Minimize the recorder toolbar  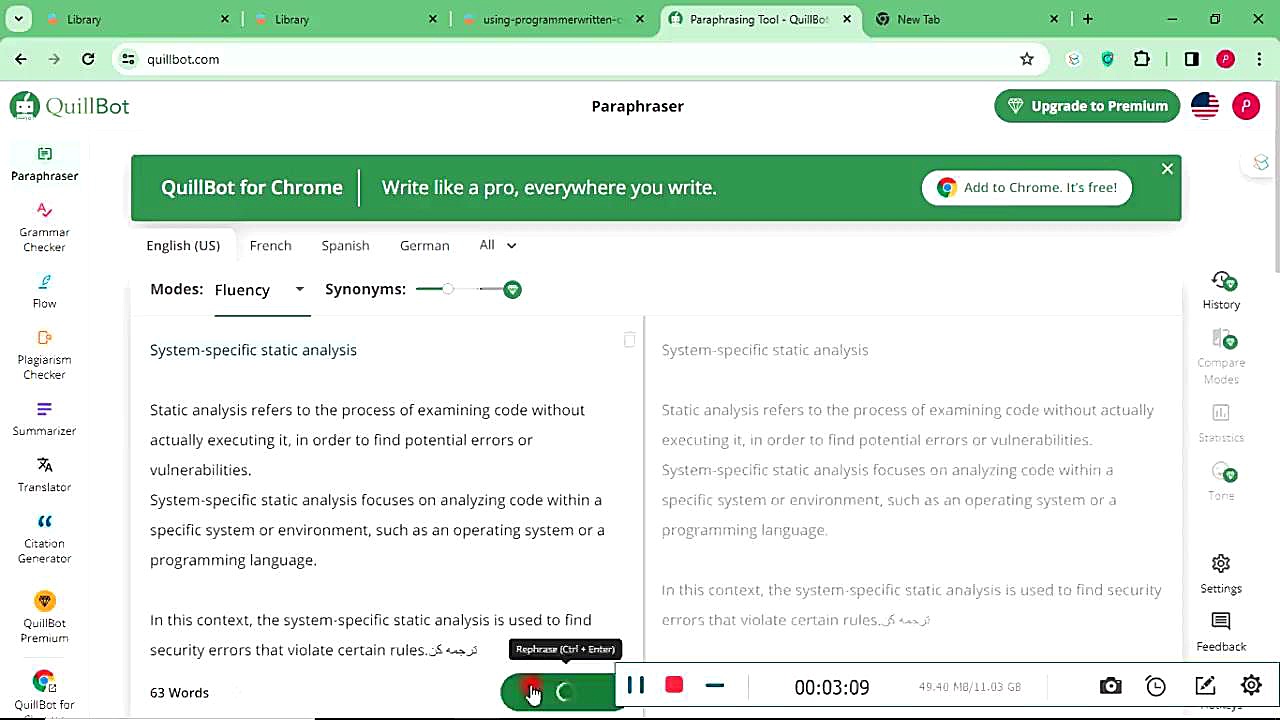coord(714,686)
